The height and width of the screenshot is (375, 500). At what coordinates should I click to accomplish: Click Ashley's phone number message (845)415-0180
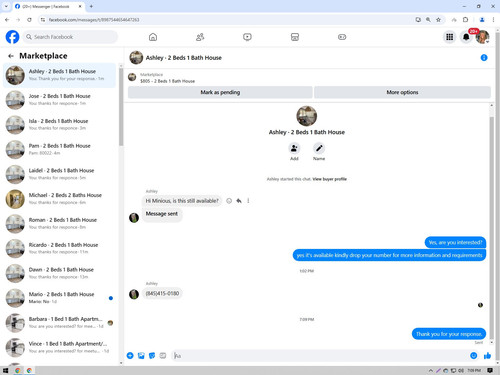coord(162,293)
